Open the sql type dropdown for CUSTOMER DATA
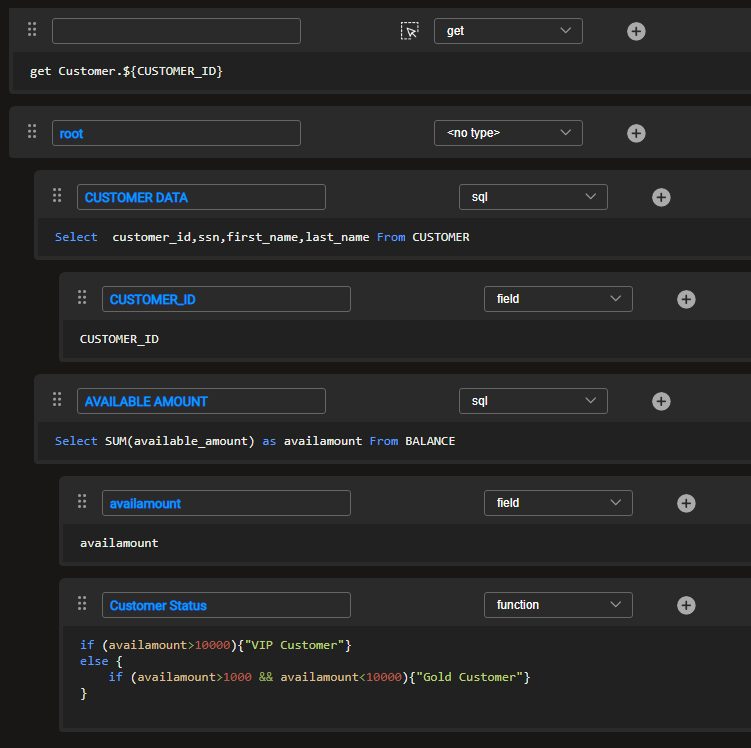The image size is (751, 748). [x=533, y=197]
